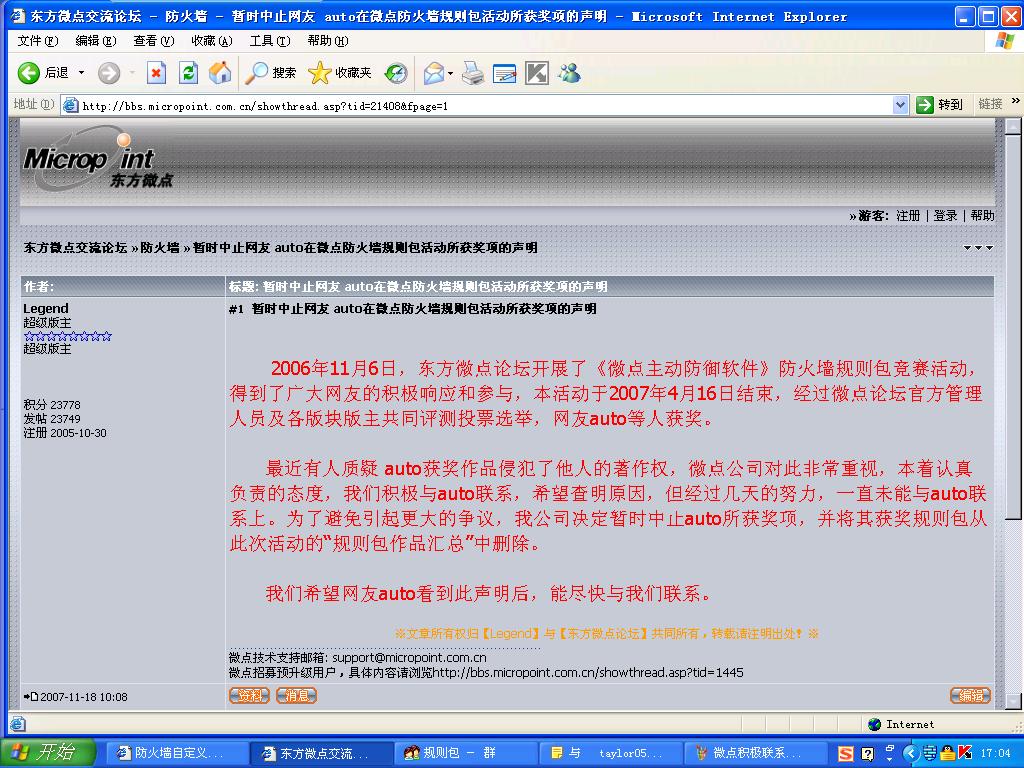Click the orange 编辑 edit button
The width and height of the screenshot is (1024, 768).
pos(970,696)
